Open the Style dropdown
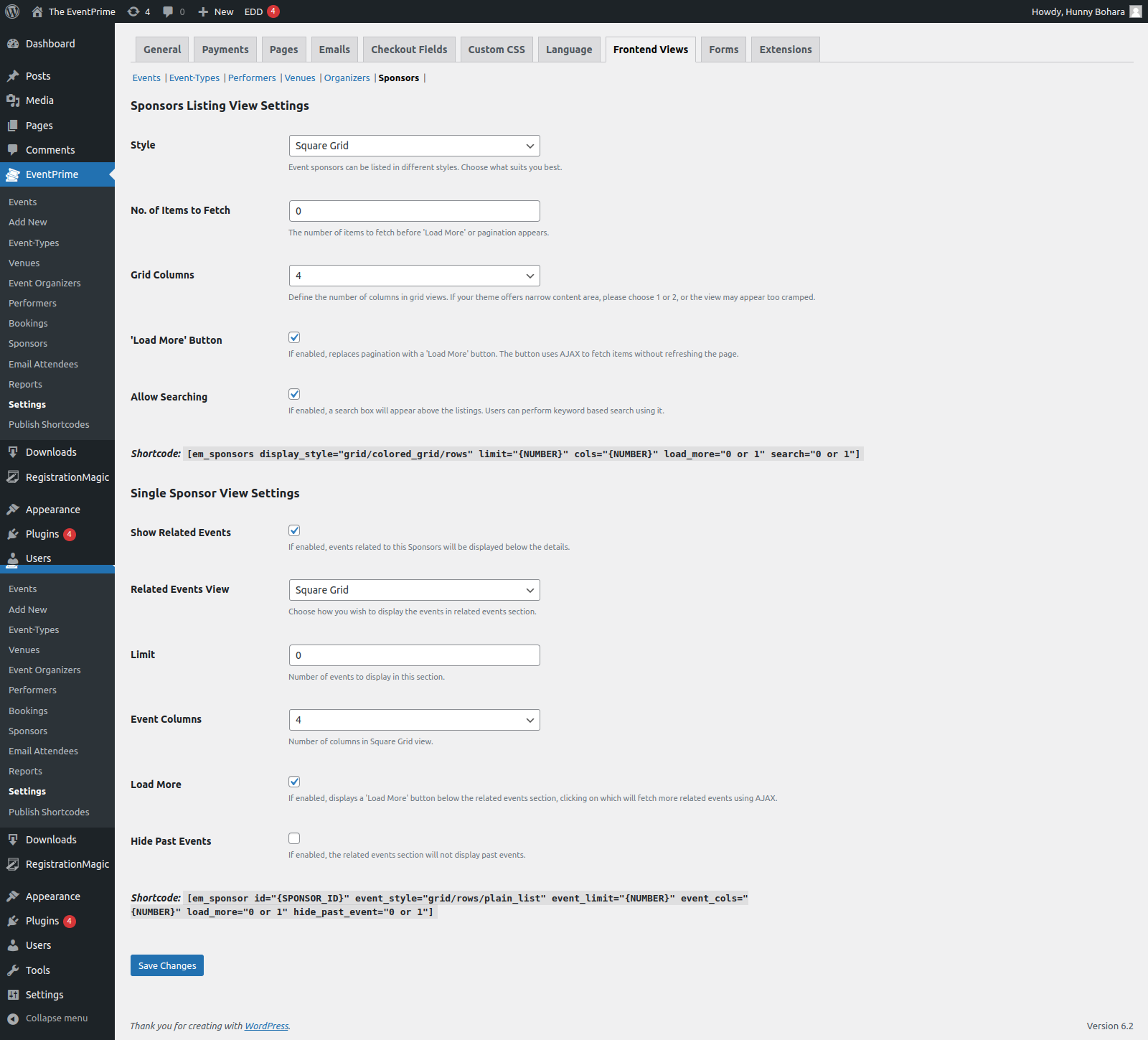 coord(414,146)
